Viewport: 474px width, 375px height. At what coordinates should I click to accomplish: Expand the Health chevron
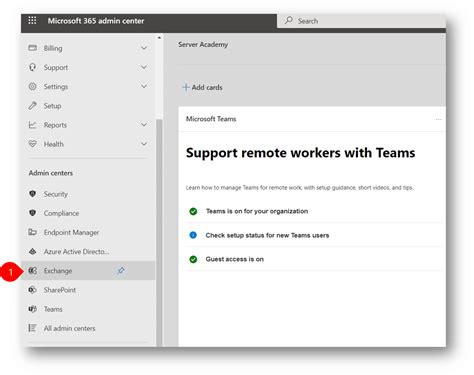144,144
